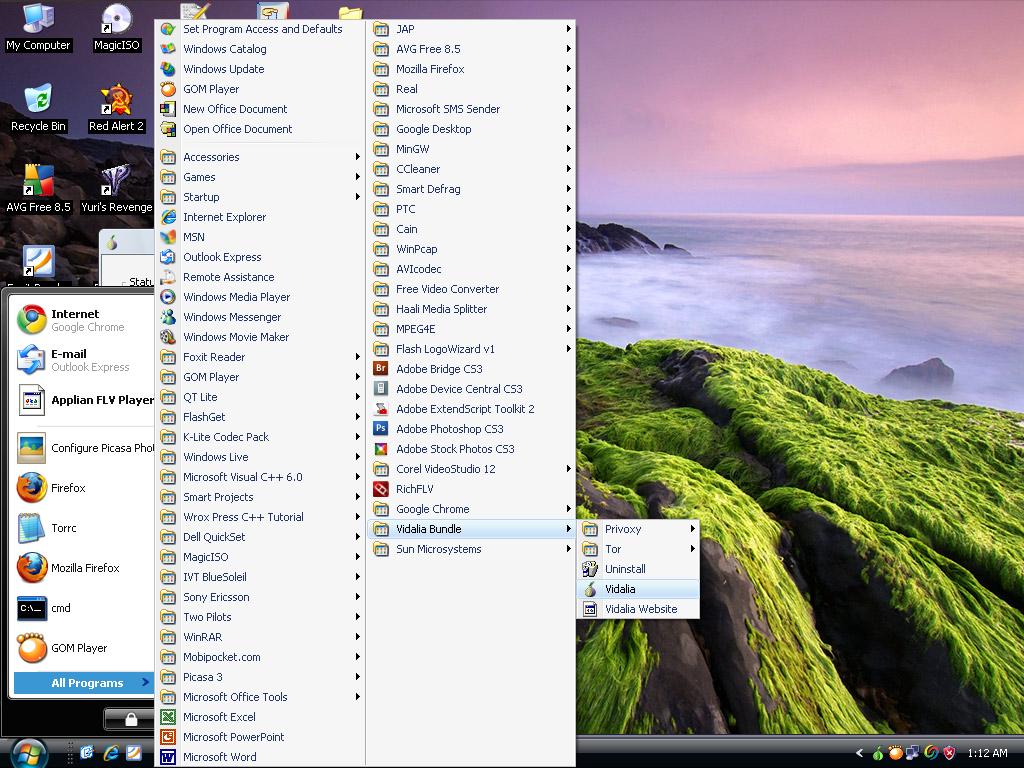Launch RichFLV program
The height and width of the screenshot is (768, 1024).
[471, 489]
